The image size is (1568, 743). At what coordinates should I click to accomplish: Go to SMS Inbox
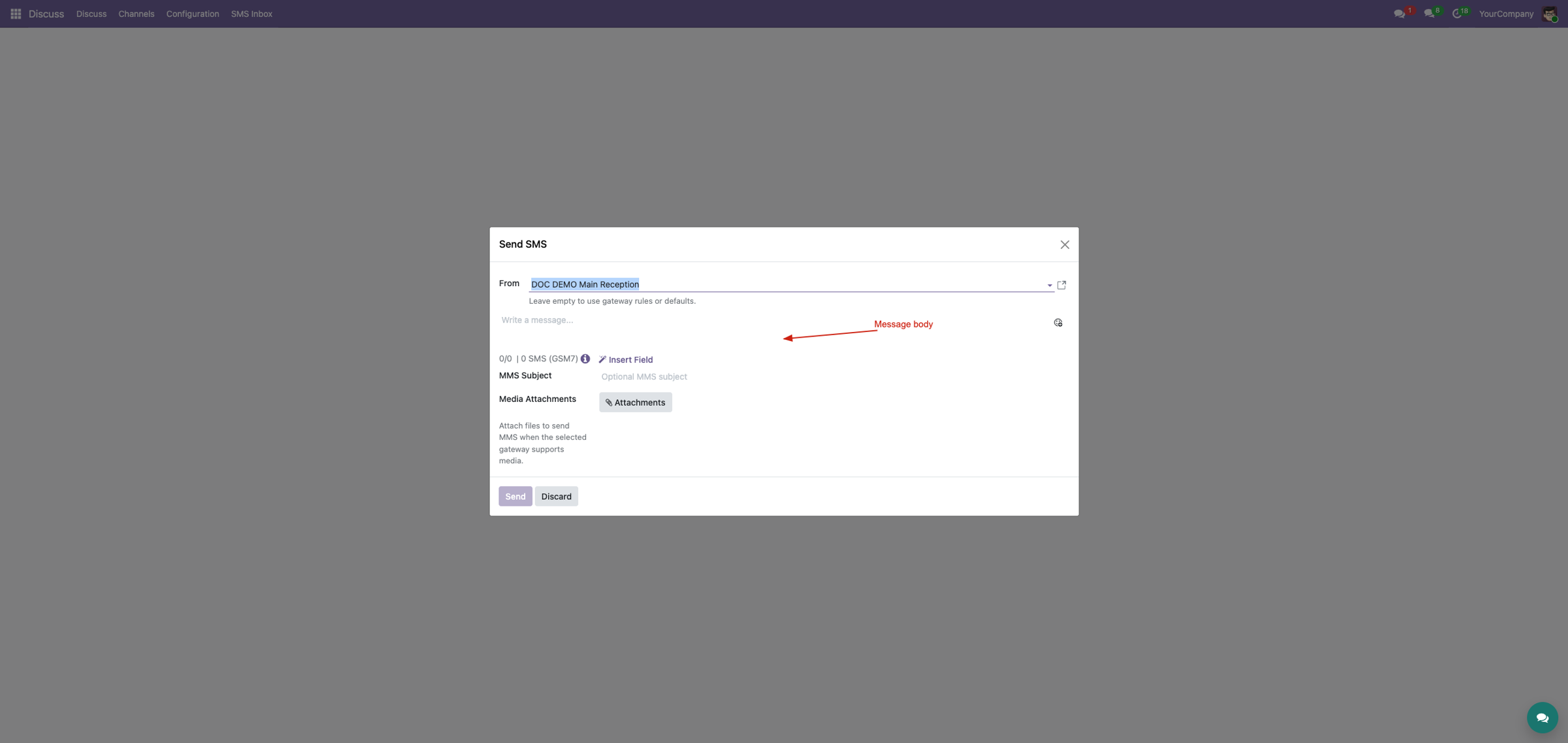coord(252,14)
